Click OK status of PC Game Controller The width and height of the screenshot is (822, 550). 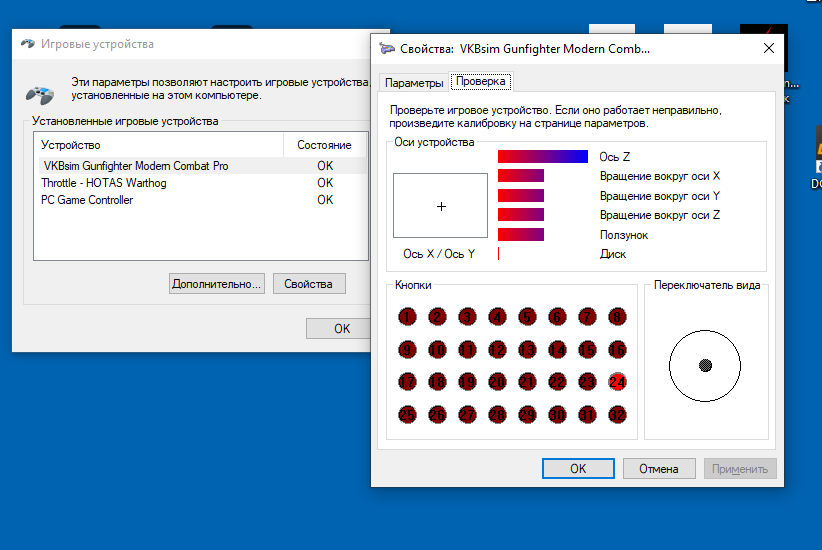point(325,200)
